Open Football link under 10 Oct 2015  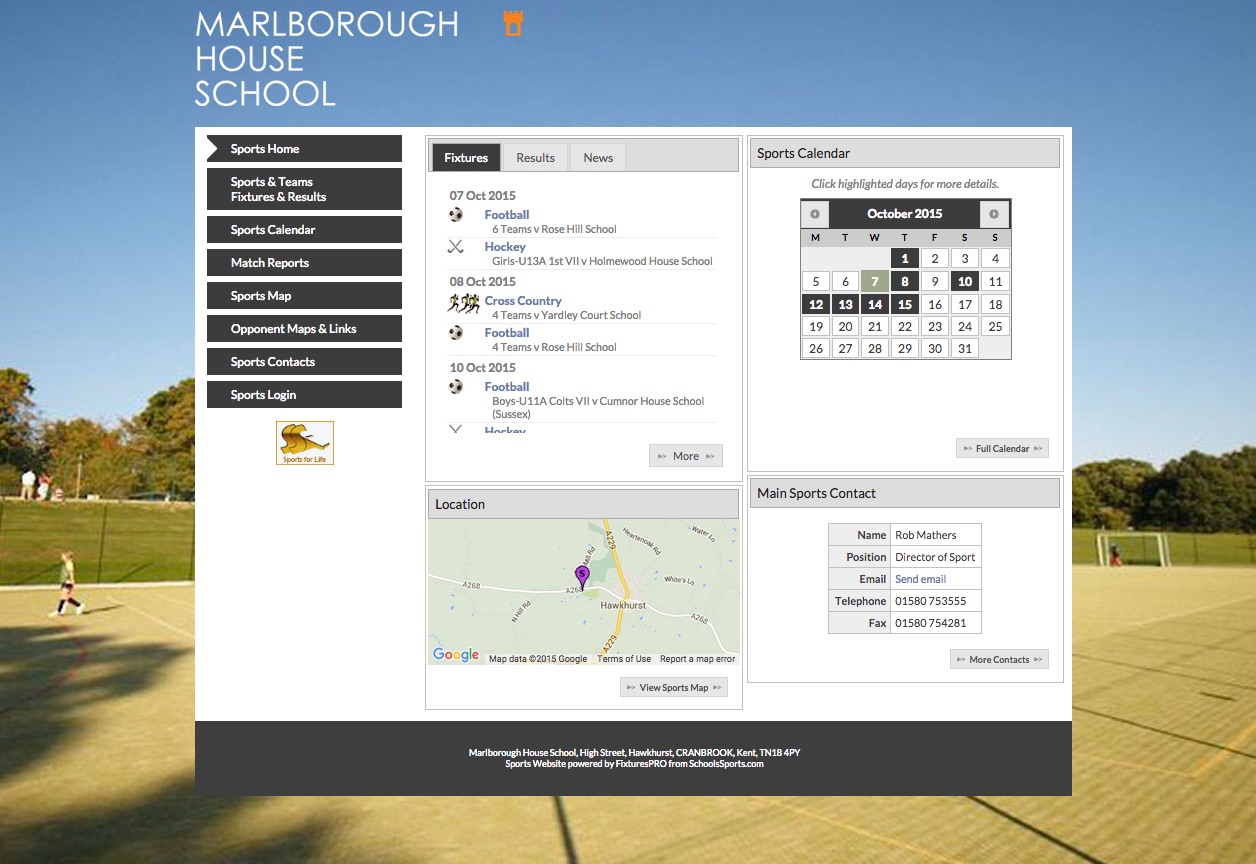507,387
